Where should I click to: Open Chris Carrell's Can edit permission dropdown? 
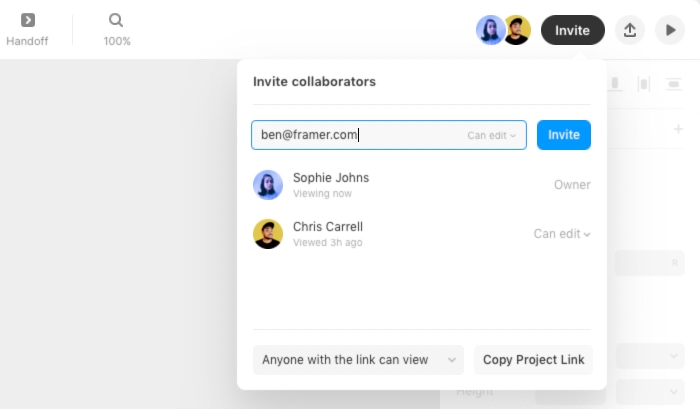tap(561, 234)
